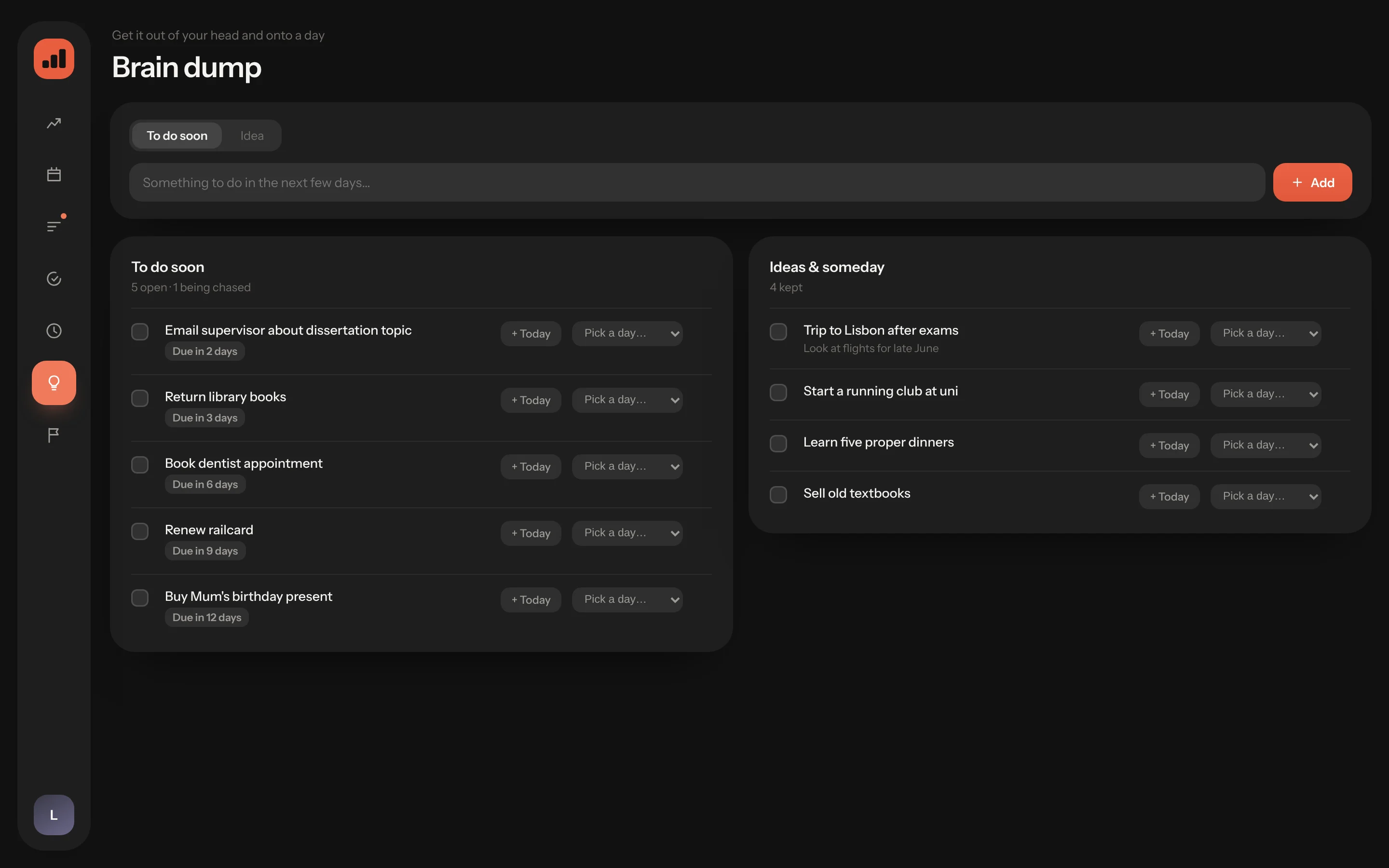Image resolution: width=1389 pixels, height=868 pixels.
Task: Open Pick a day dropdown for Email supervisor
Action: (627, 334)
